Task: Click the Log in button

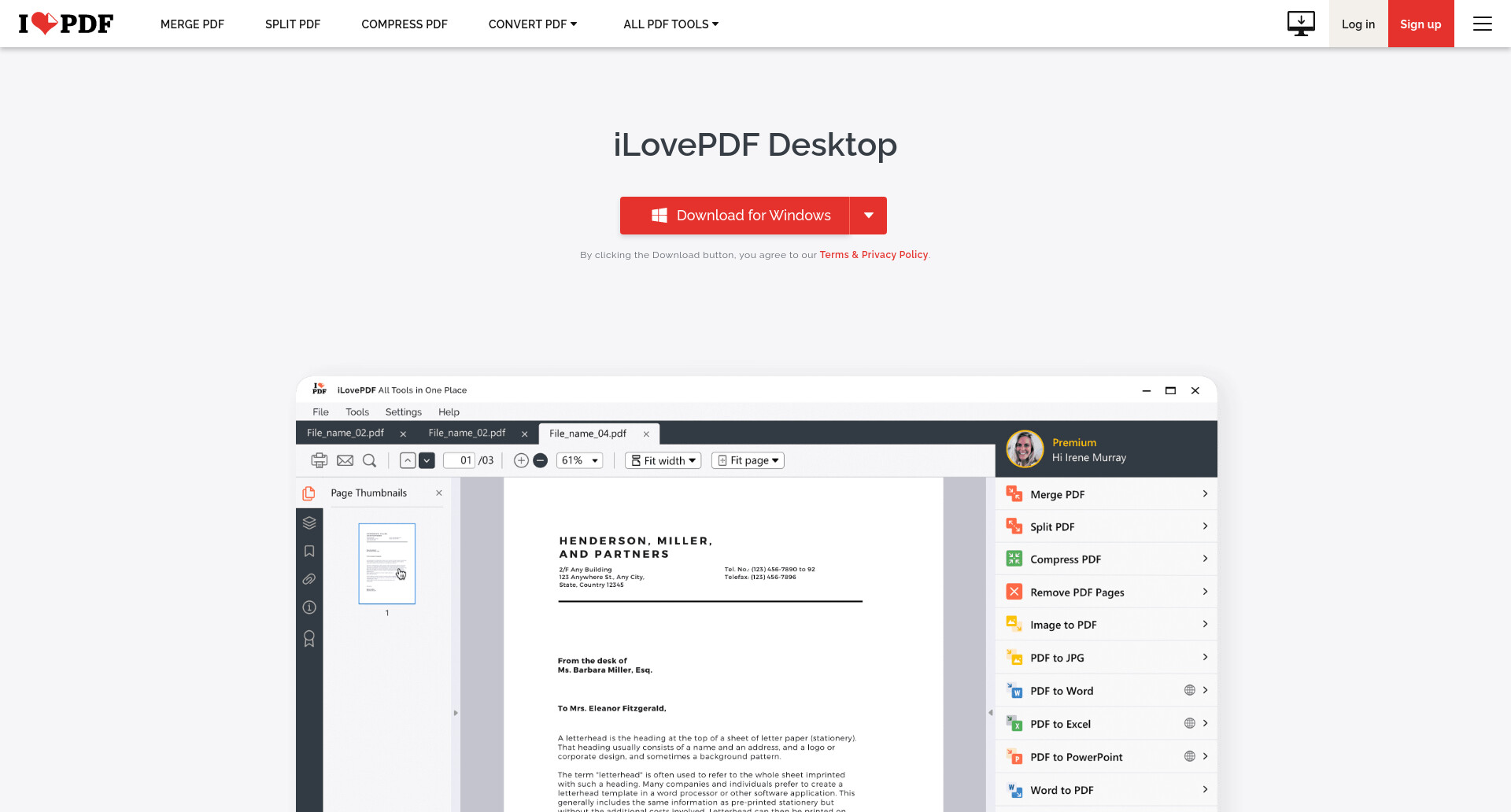Action: (x=1358, y=24)
